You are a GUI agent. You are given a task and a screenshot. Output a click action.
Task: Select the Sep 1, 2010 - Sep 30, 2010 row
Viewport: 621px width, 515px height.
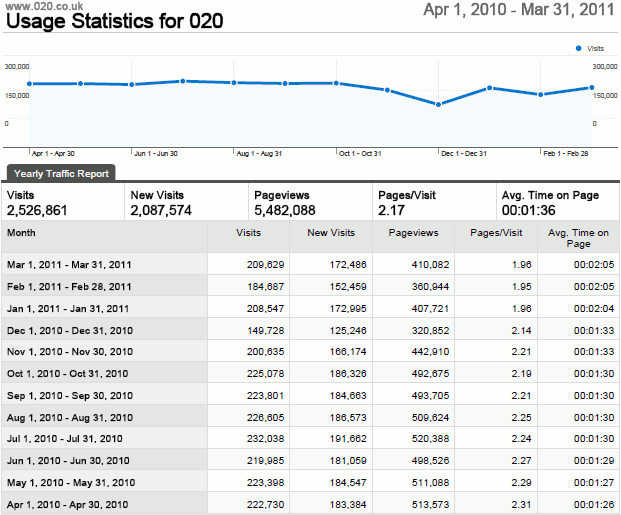pyautogui.click(x=310, y=395)
